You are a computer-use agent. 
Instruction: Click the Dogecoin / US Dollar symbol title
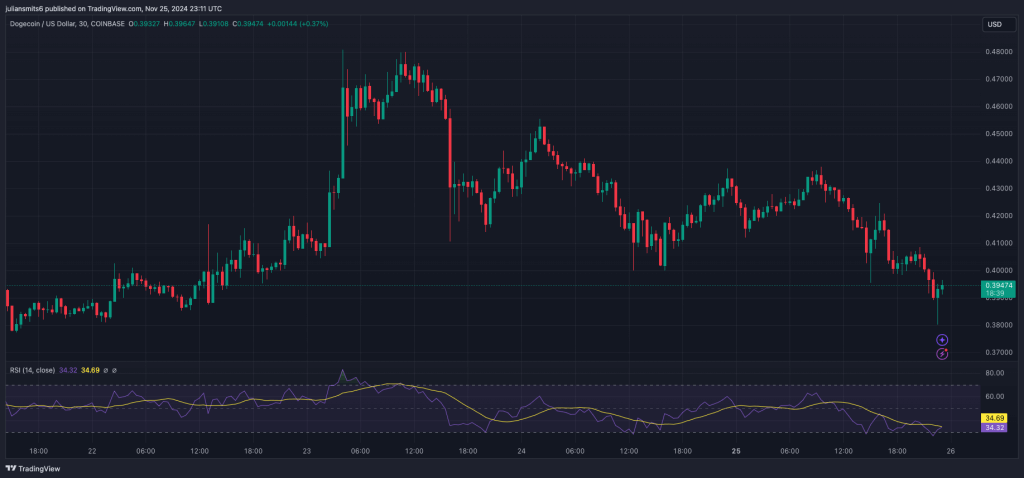pyautogui.click(x=50, y=24)
